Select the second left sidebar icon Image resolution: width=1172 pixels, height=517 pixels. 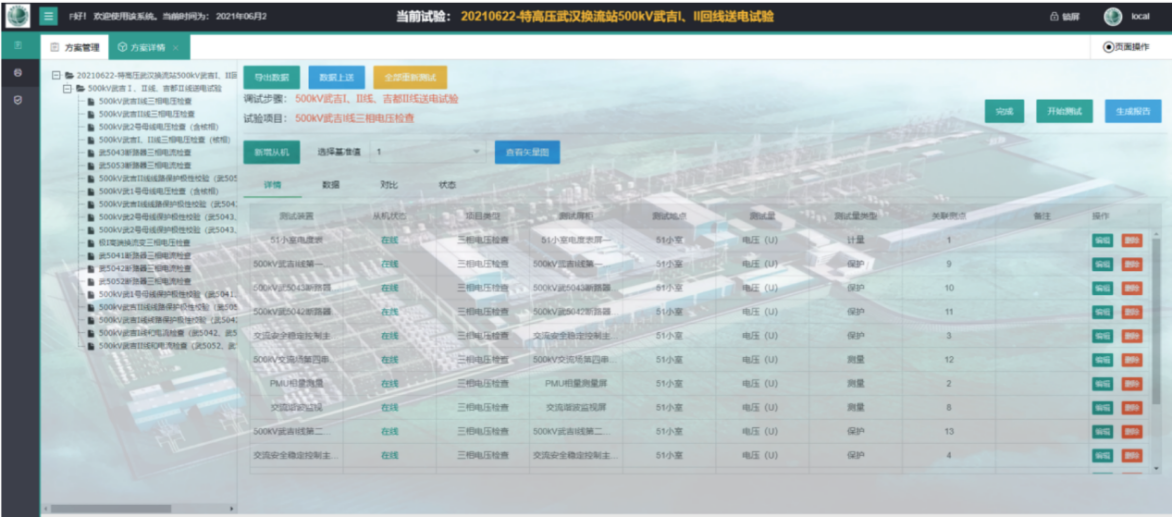pos(18,74)
